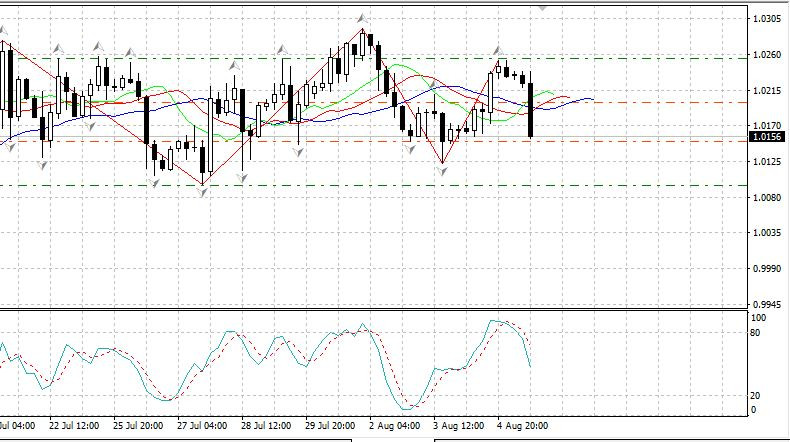Click the 1.0170 price axis label

[x=766, y=125]
